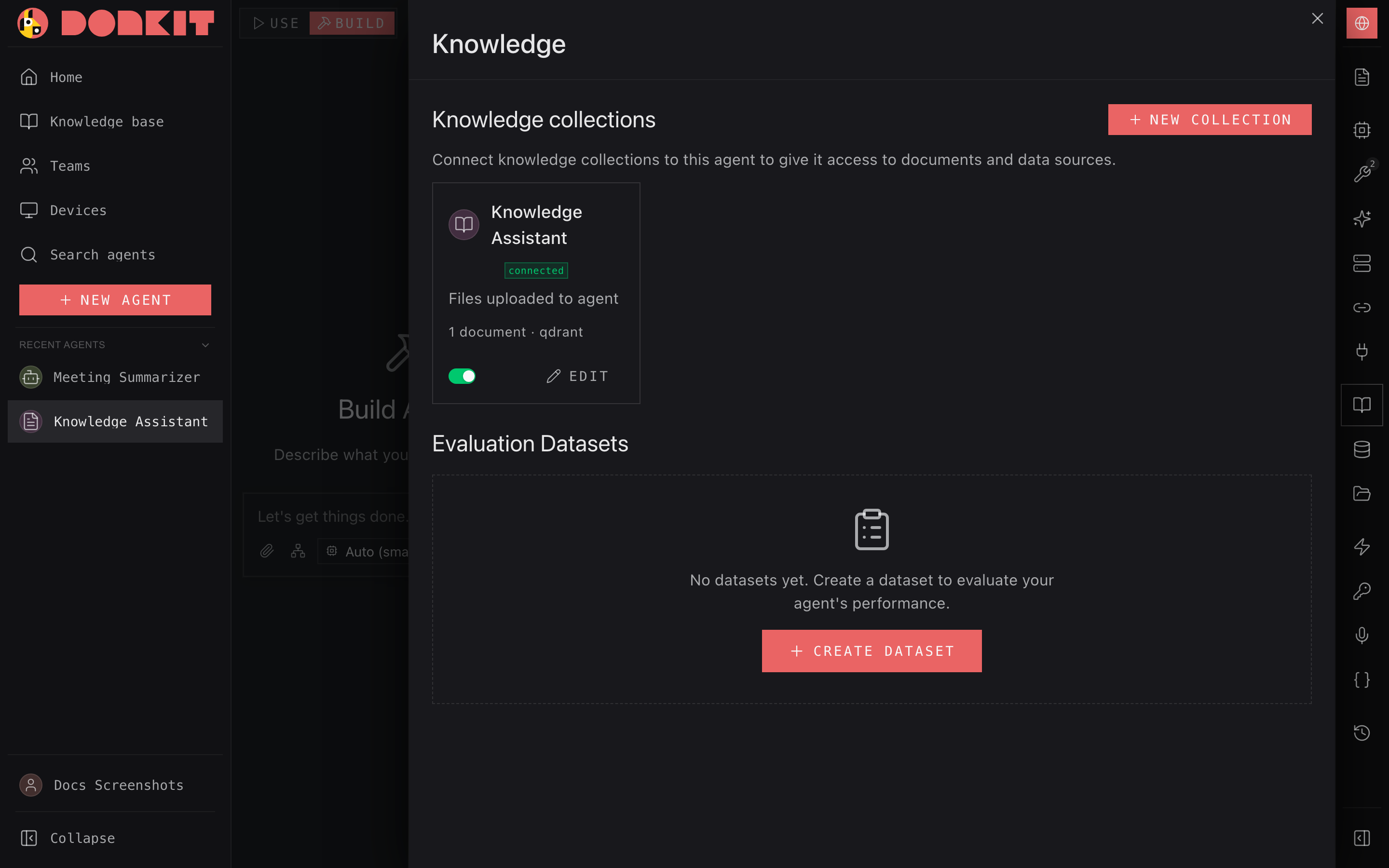The width and height of the screenshot is (1389, 868).
Task: Click the attachment paperclip icon in chat box
Action: (x=267, y=551)
